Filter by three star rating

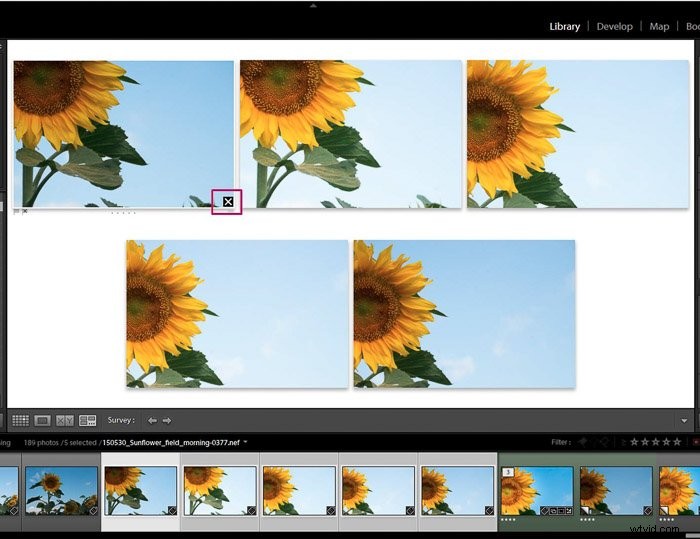click(x=656, y=442)
